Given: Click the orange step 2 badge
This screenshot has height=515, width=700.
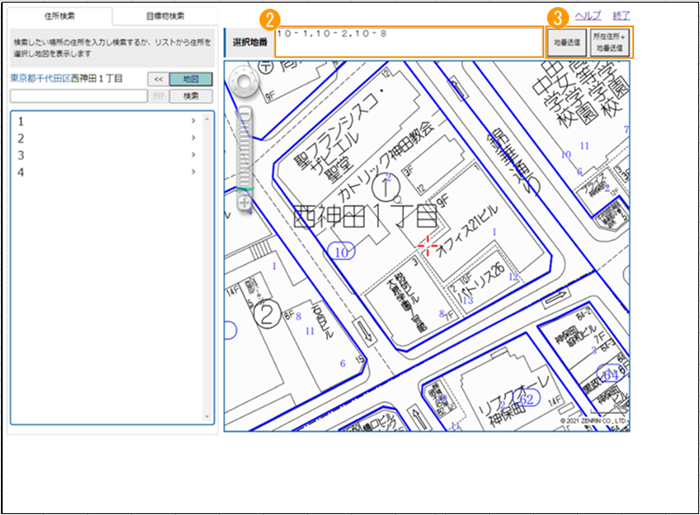Looking at the screenshot, I should click(x=267, y=18).
